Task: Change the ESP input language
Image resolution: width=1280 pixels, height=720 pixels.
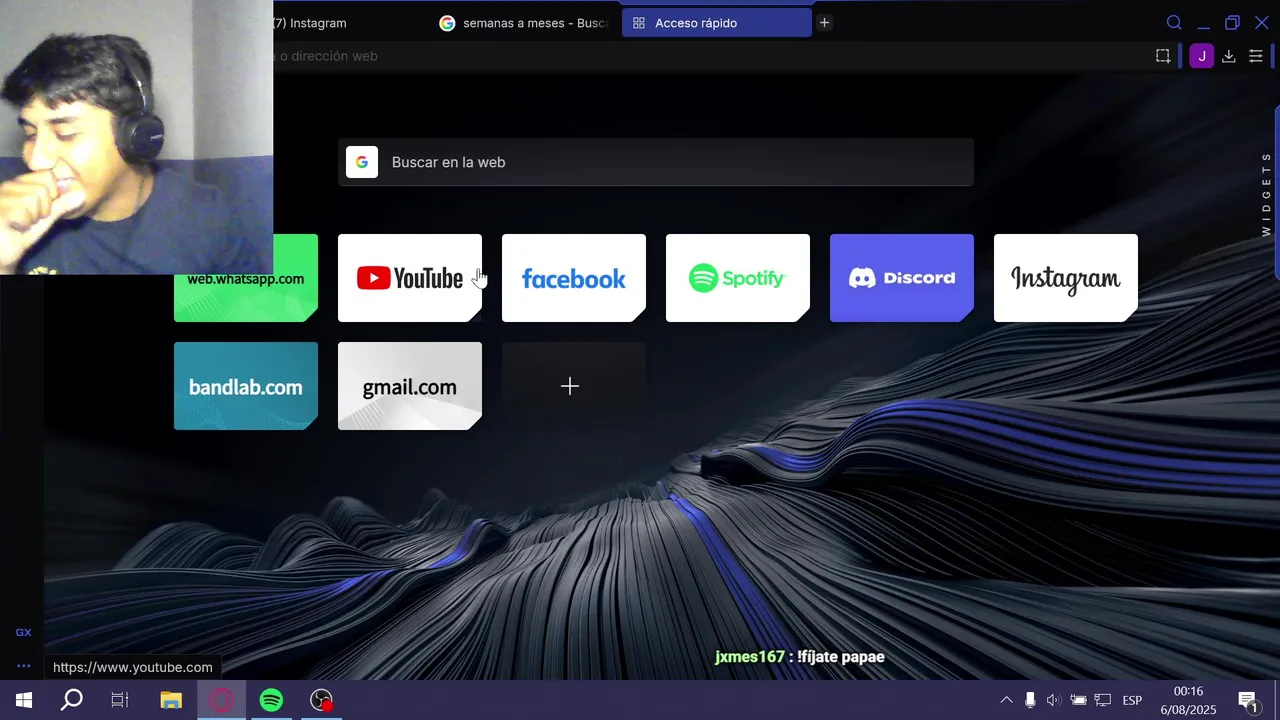Action: (1132, 700)
